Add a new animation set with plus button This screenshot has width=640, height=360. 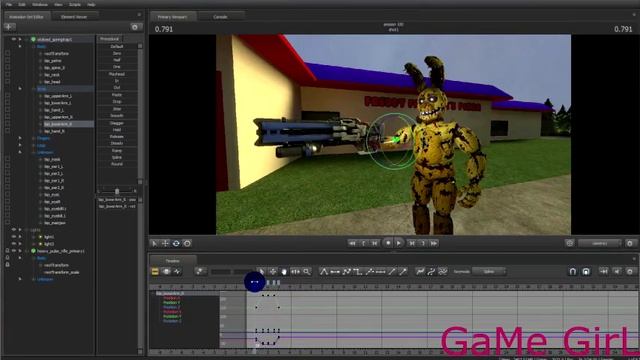coord(9,27)
